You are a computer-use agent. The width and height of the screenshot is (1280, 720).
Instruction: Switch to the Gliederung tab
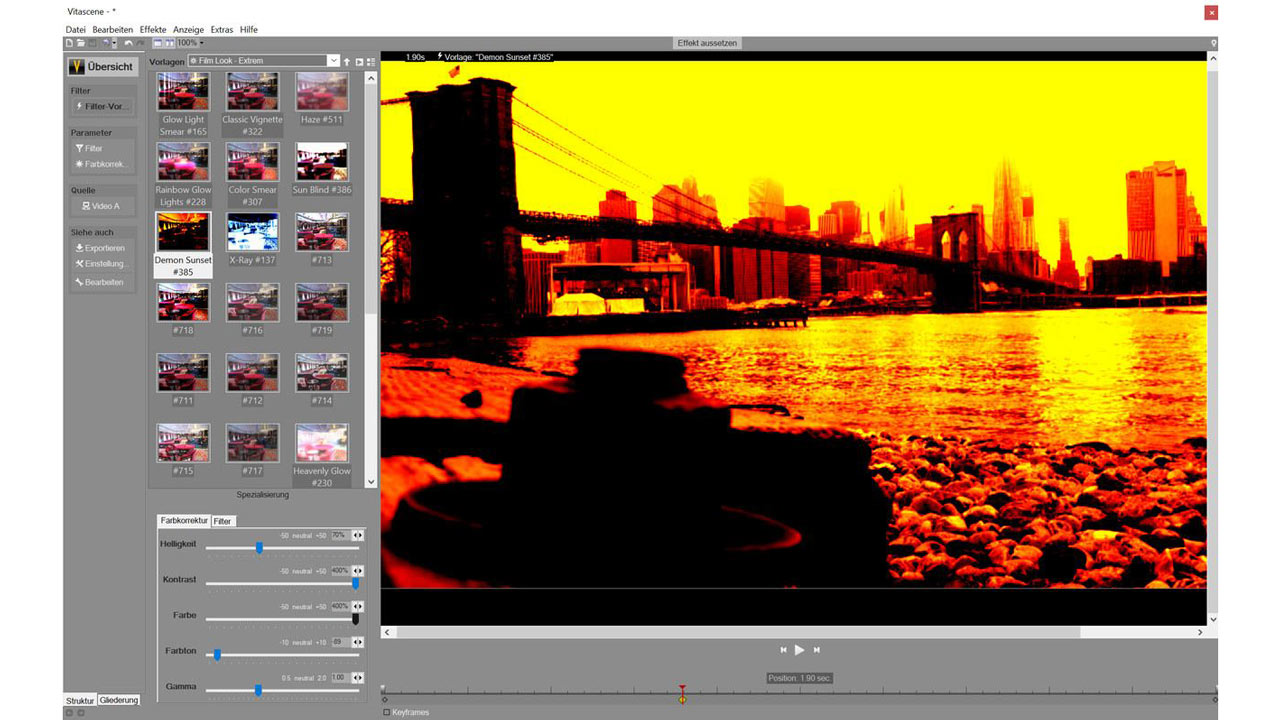coord(119,700)
